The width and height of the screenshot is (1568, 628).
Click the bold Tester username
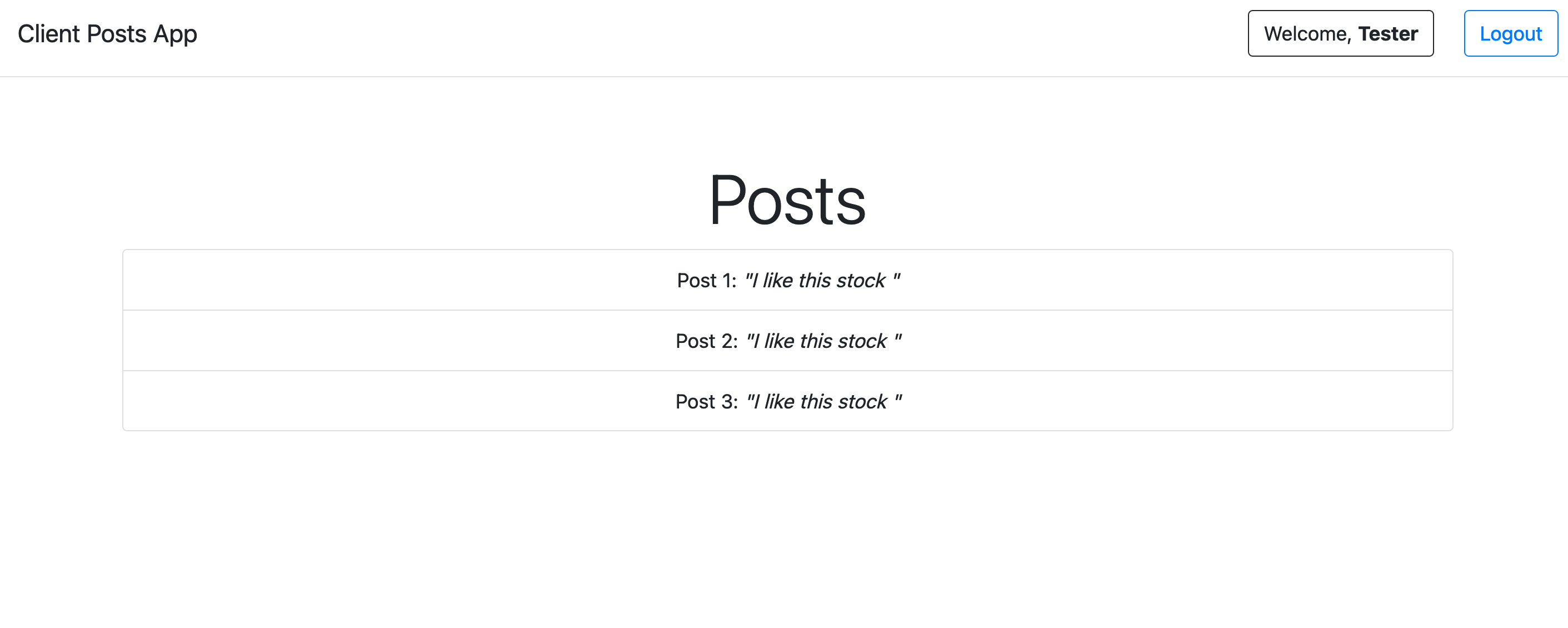[x=1388, y=33]
